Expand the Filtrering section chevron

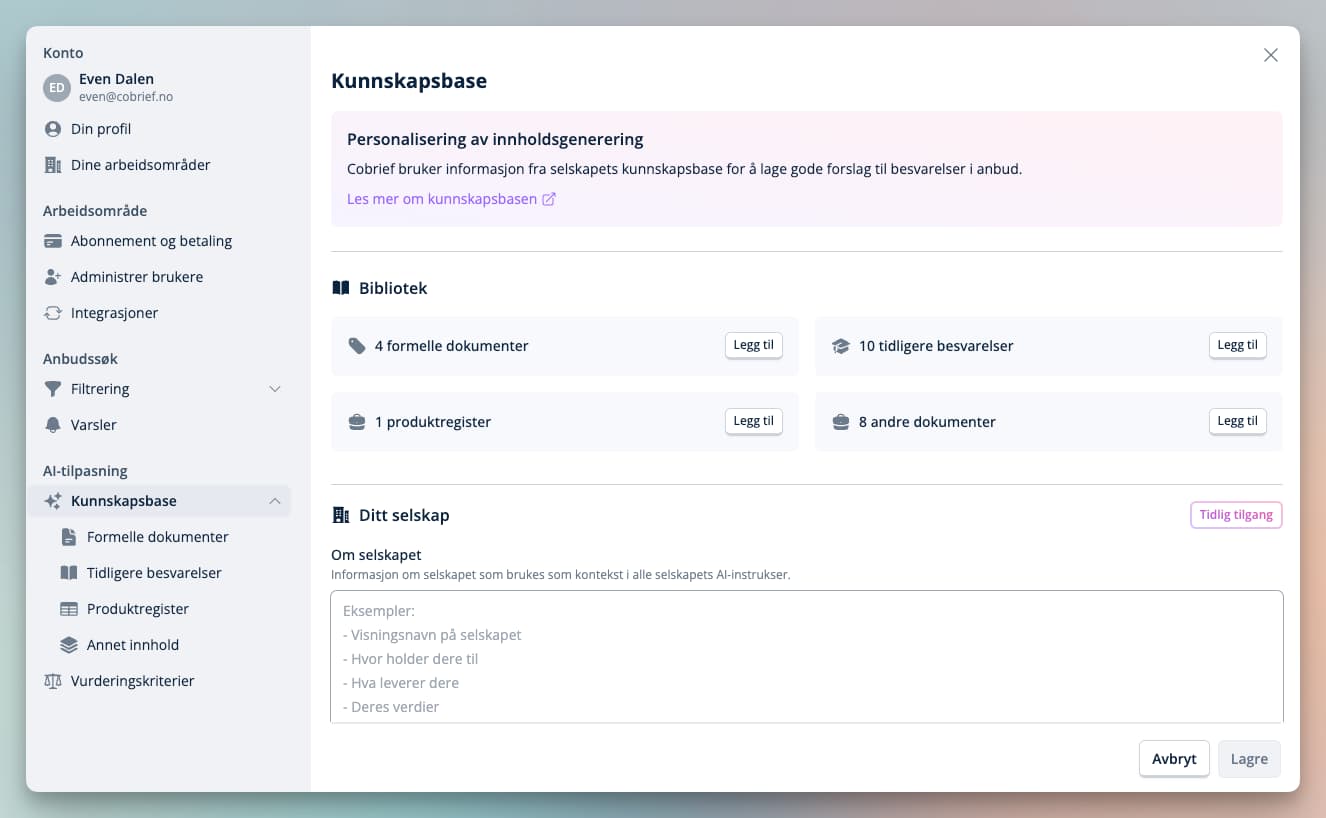pos(275,389)
